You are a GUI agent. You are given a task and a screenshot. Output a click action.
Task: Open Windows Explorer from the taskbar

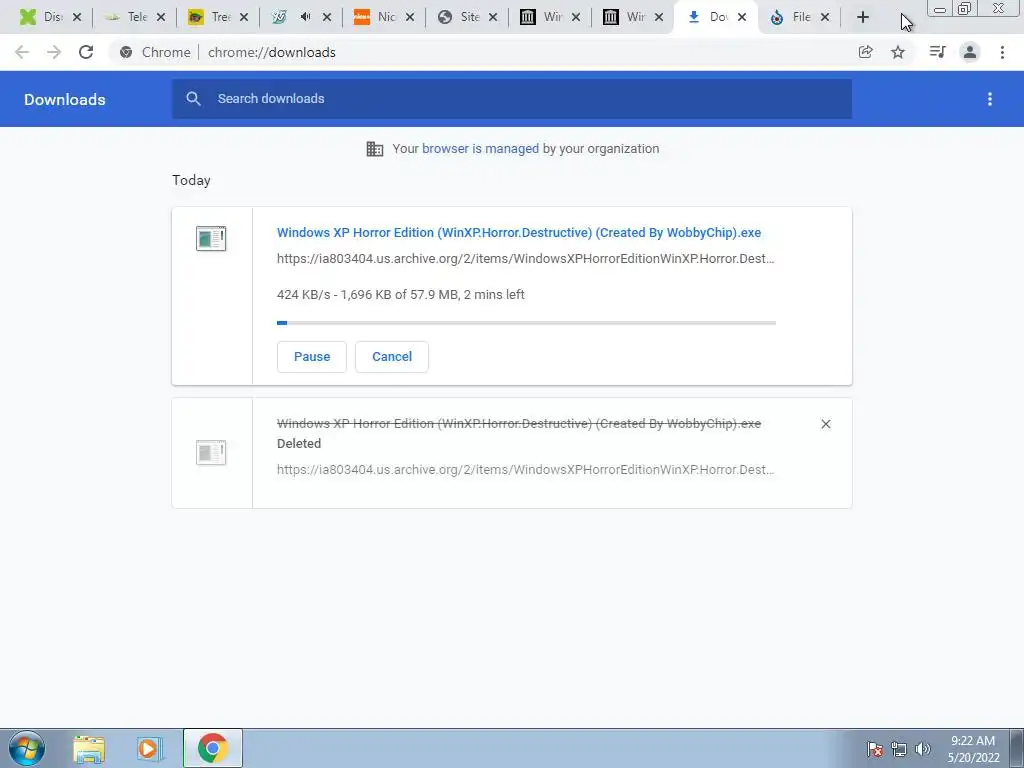tap(89, 748)
